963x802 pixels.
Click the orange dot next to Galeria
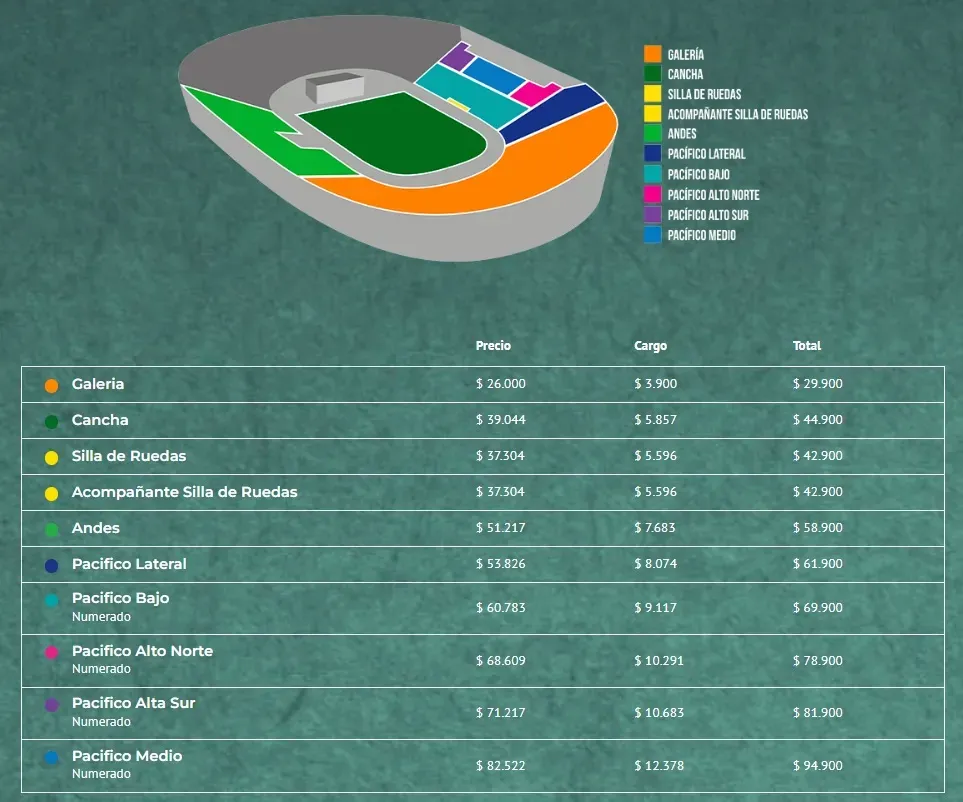[52, 386]
